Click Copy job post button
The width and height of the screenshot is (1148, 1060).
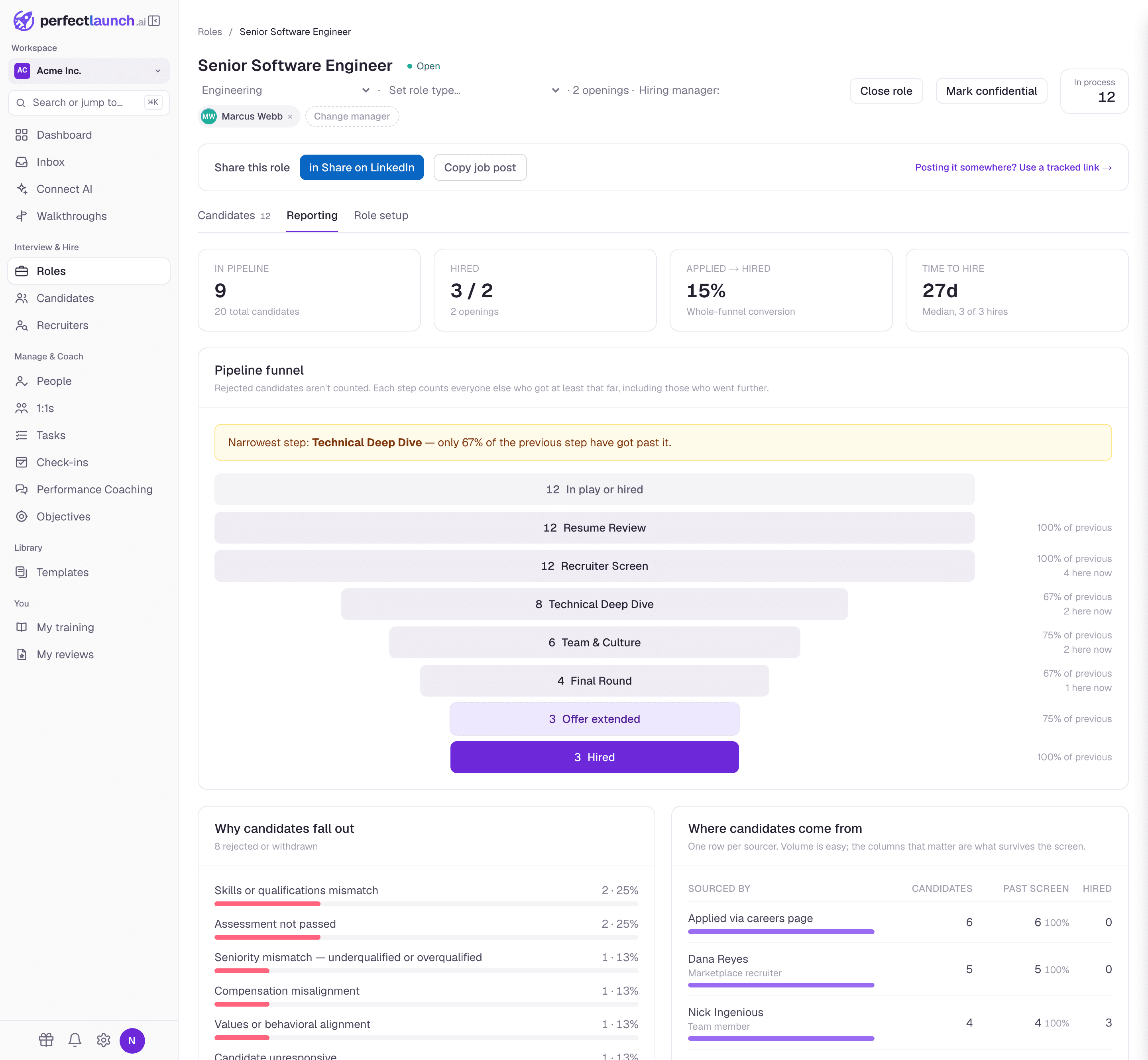click(x=480, y=167)
